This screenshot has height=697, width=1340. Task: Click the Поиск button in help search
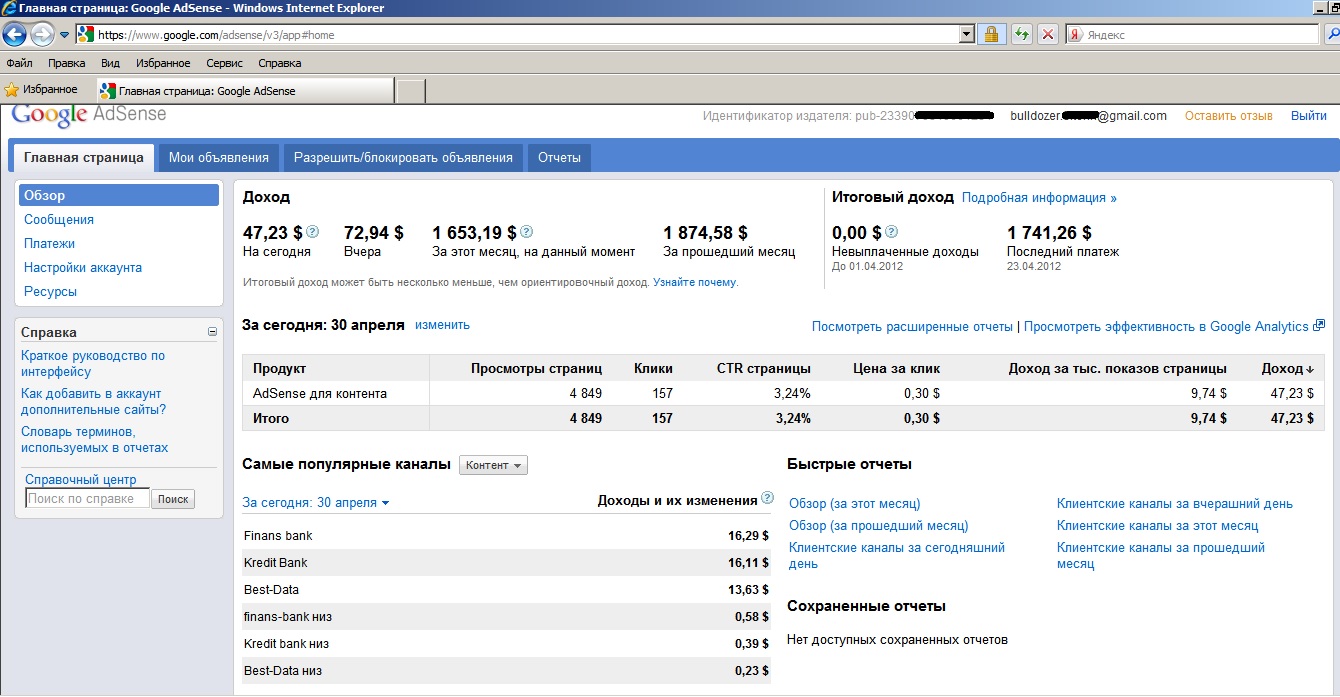click(x=173, y=499)
